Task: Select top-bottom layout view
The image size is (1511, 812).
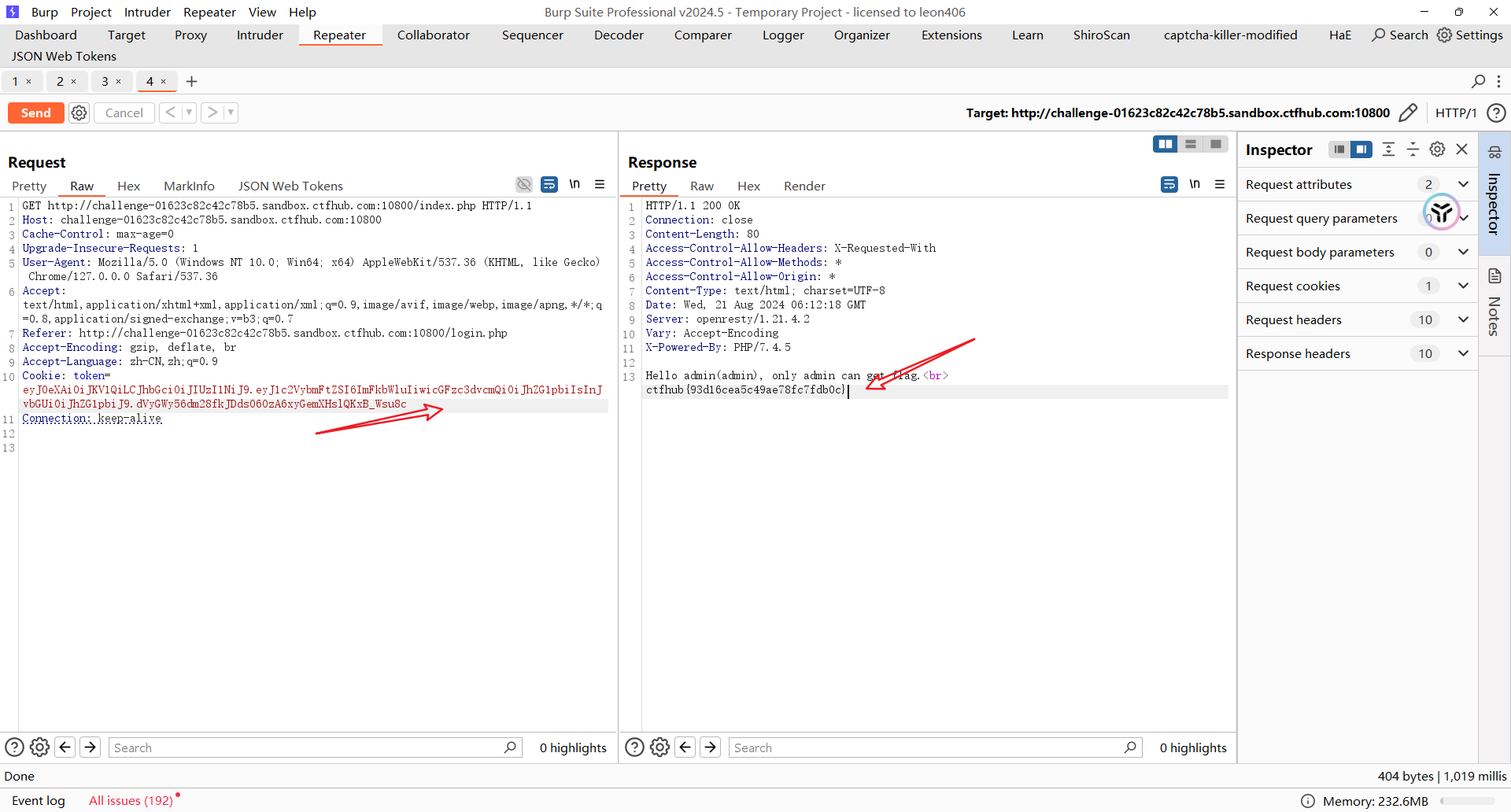Action: point(1191,144)
